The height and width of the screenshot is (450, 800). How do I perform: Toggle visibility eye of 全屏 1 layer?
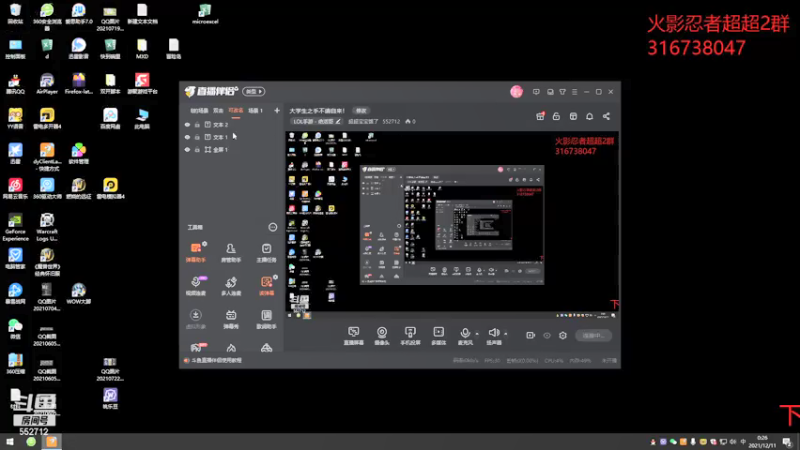[x=187, y=149]
